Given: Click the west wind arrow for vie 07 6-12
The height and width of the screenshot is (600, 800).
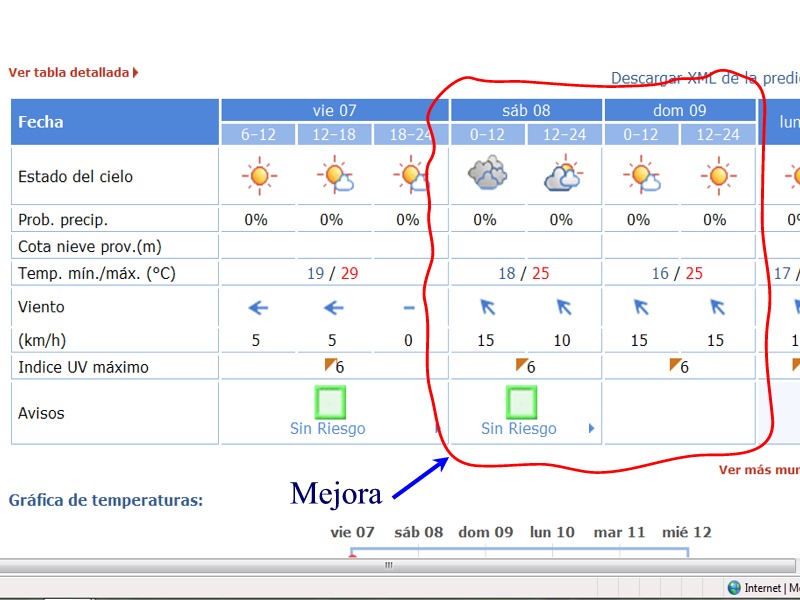Looking at the screenshot, I should [258, 308].
